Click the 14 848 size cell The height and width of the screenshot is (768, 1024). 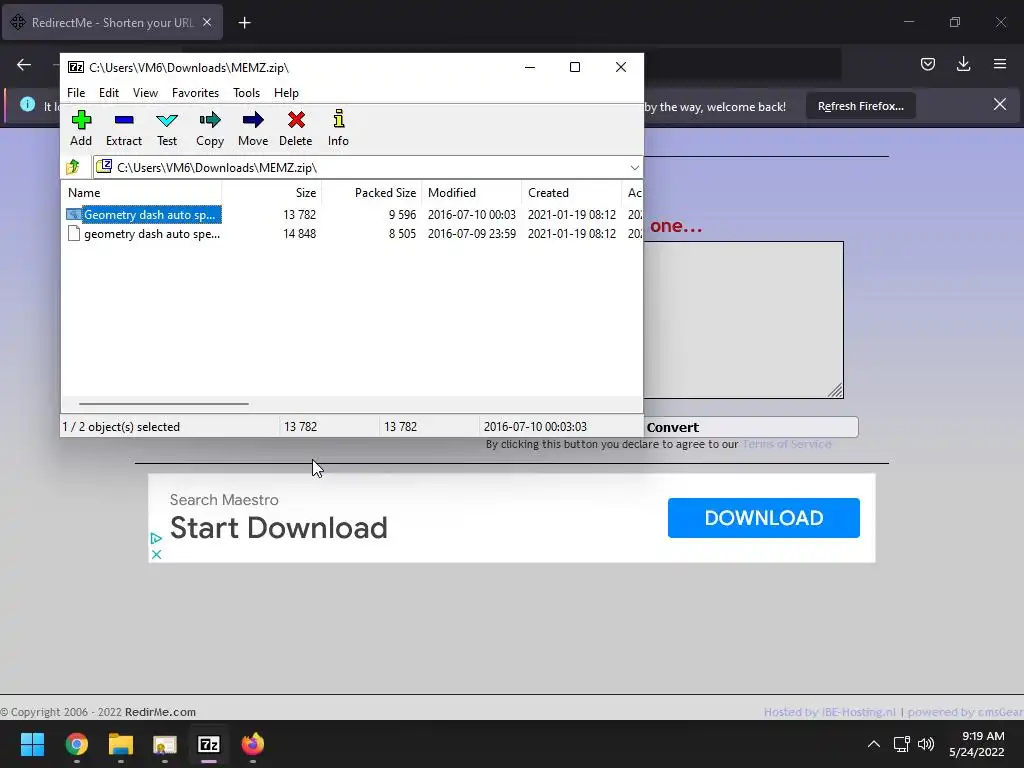299,234
